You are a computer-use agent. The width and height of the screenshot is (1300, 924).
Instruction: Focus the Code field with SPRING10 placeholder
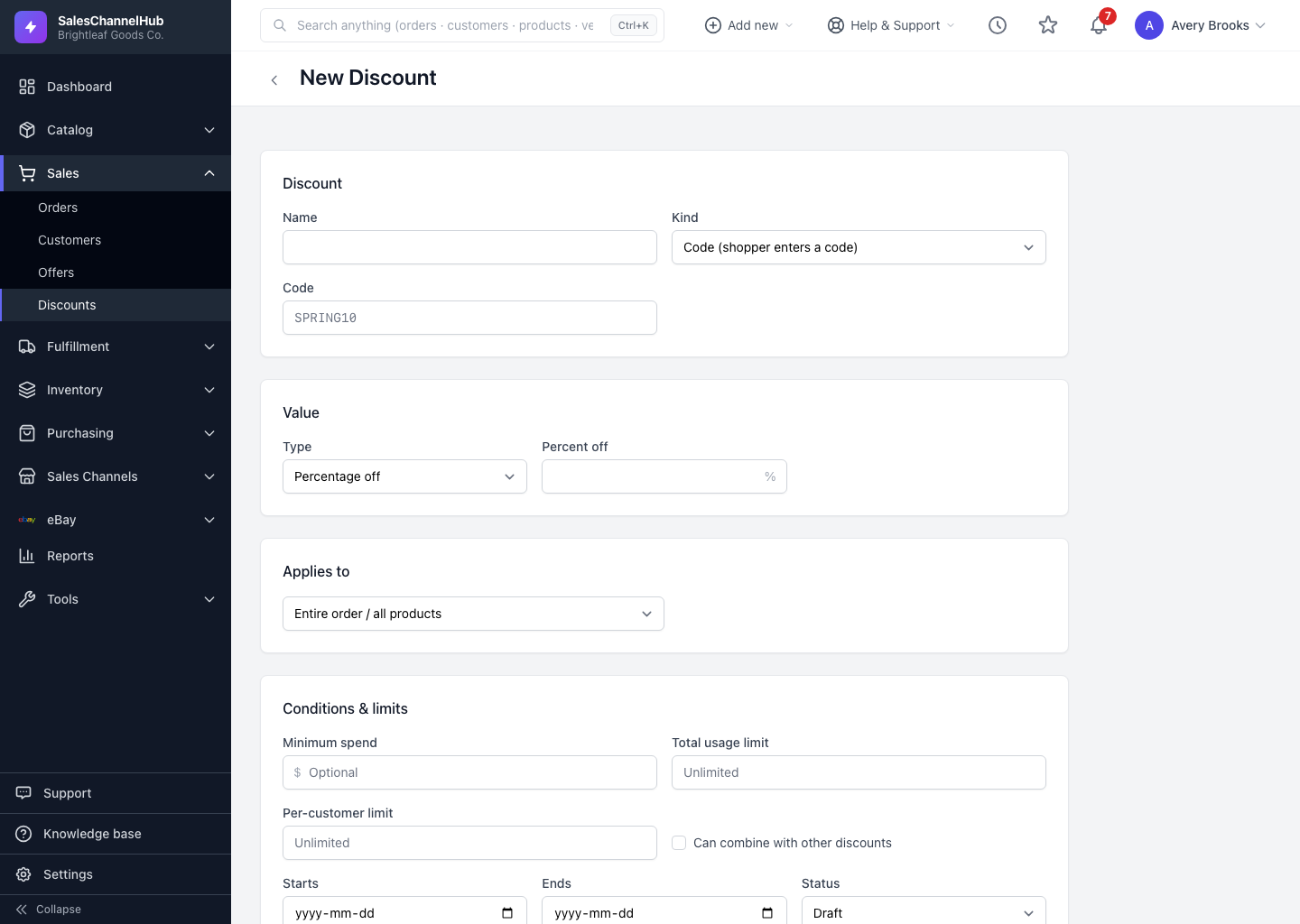pos(469,318)
